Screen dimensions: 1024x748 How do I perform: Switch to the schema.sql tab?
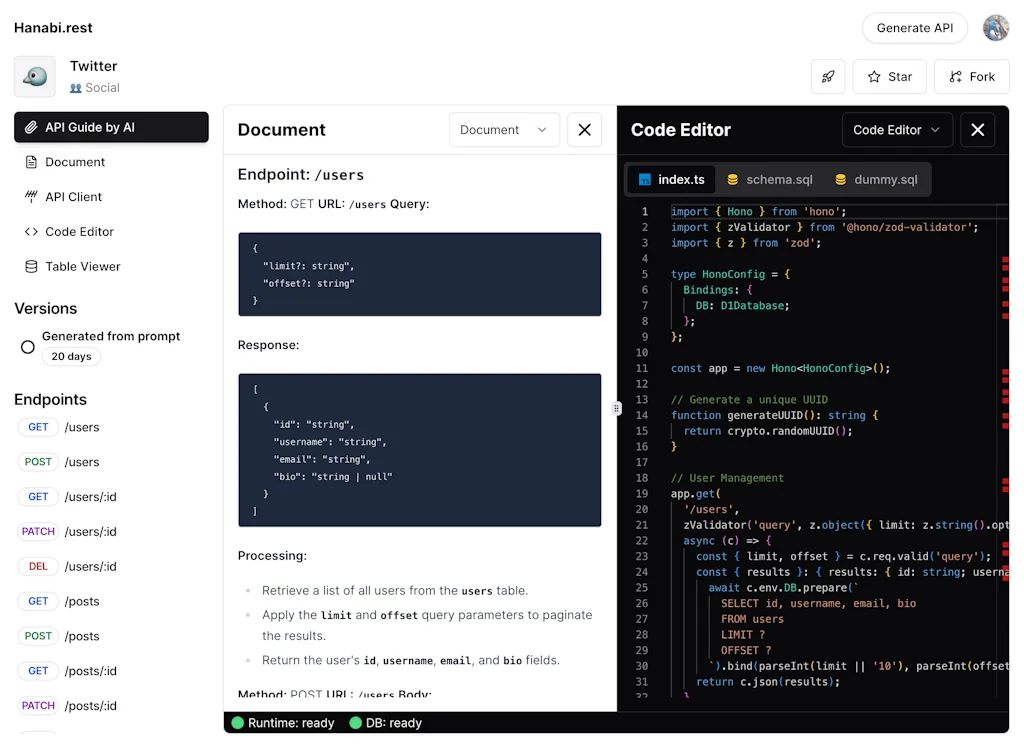pyautogui.click(x=769, y=180)
